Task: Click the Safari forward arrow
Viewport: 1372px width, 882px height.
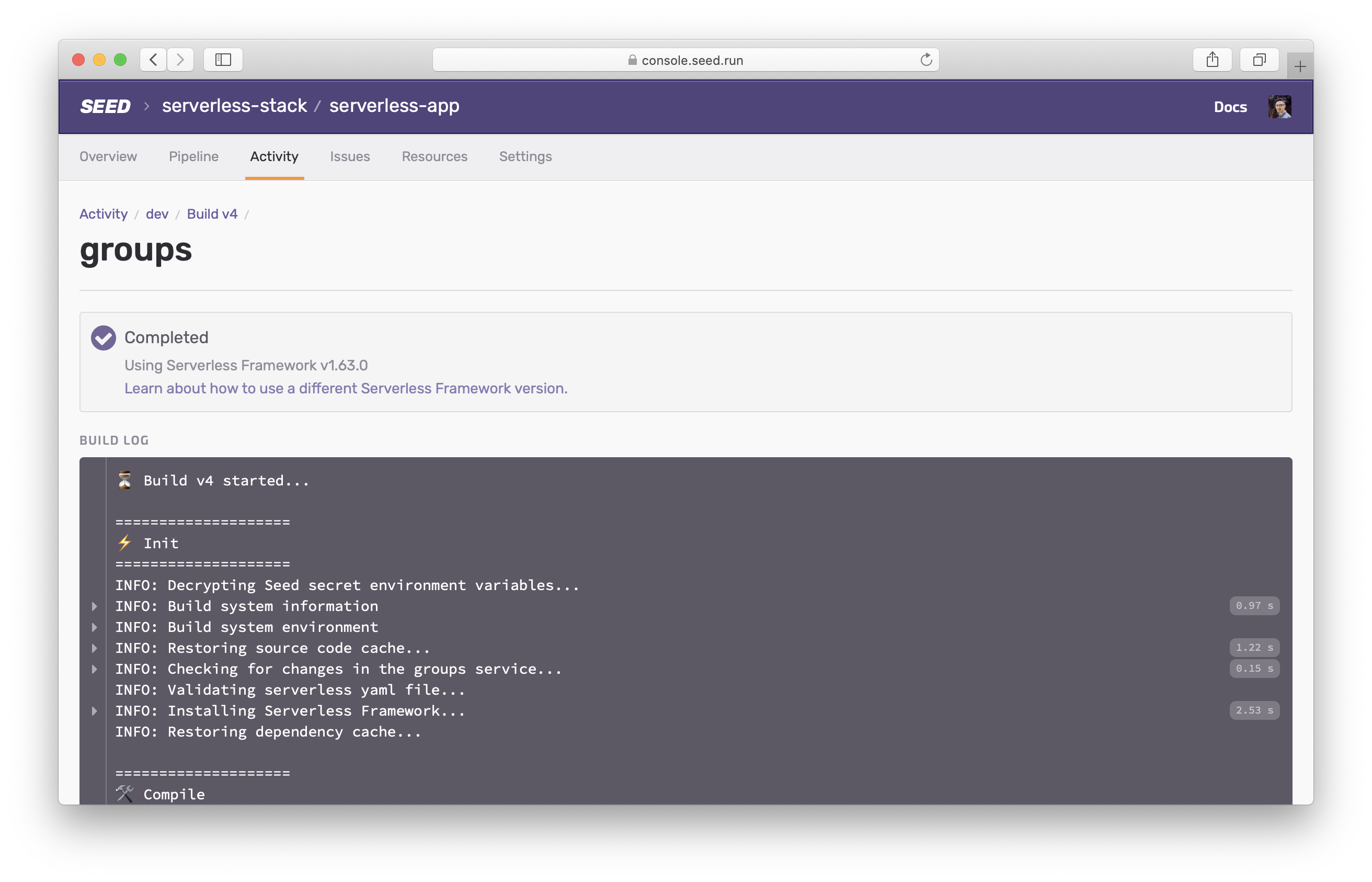Action: 180,60
